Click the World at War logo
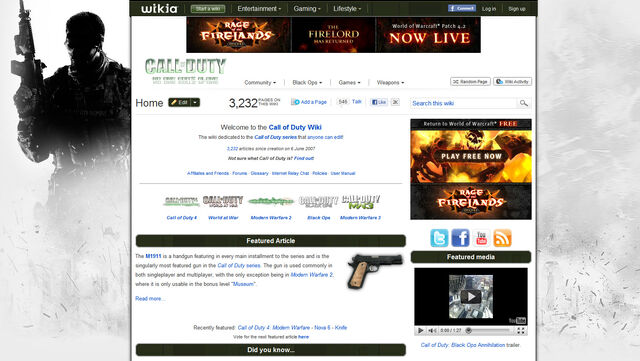The width and height of the screenshot is (640, 361). click(223, 201)
